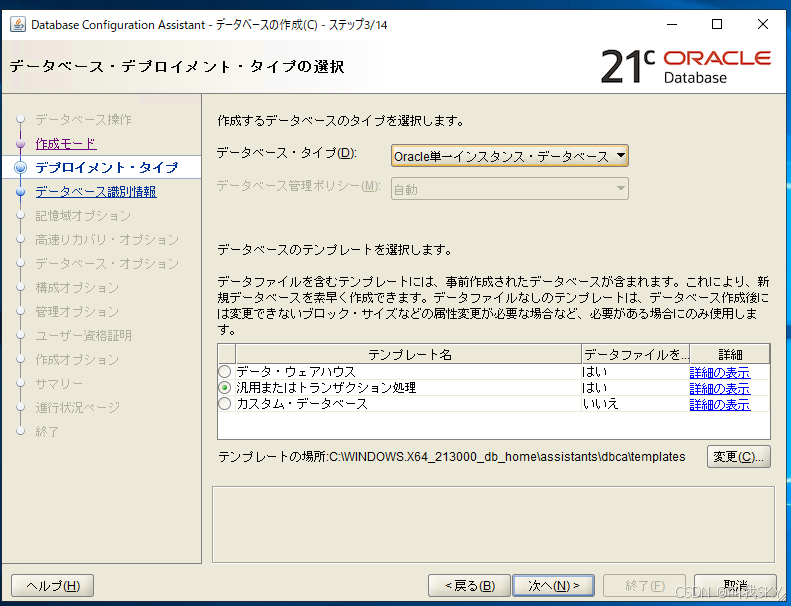This screenshot has height=606, width=791.
Task: Click the サマリー step
Action: click(x=59, y=384)
